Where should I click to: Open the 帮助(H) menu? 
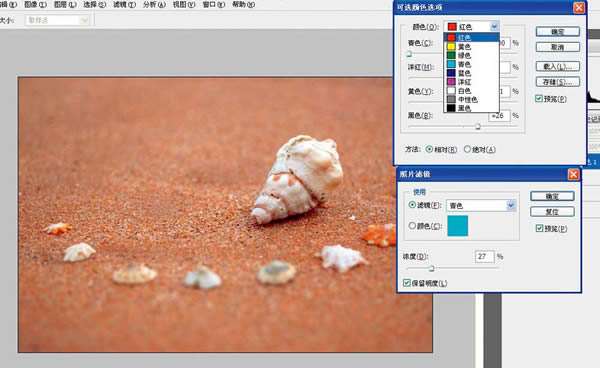coord(243,5)
